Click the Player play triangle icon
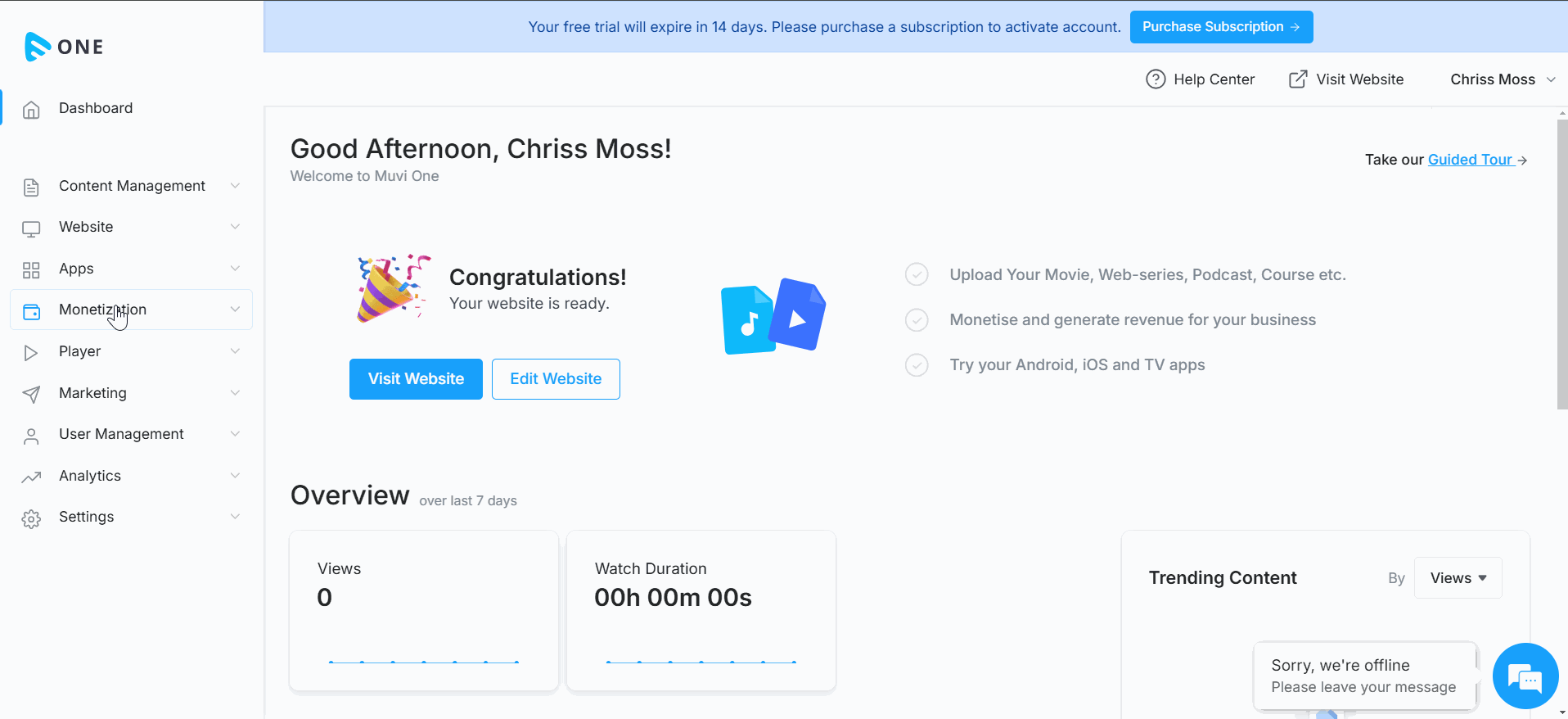 tap(31, 352)
